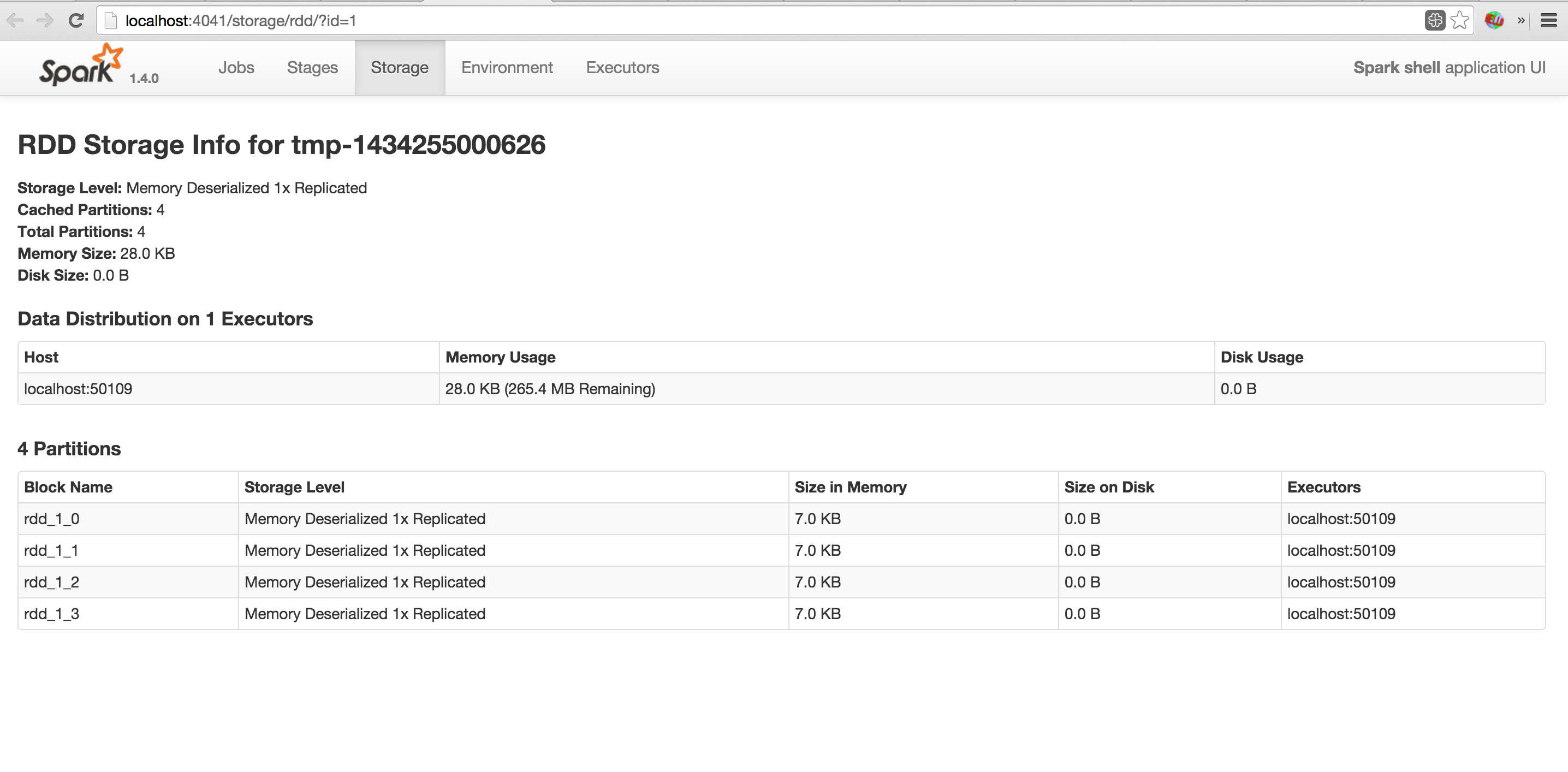Viewport: 1568px width, 772px height.
Task: Click the extension icon beside star
Action: (x=1435, y=21)
